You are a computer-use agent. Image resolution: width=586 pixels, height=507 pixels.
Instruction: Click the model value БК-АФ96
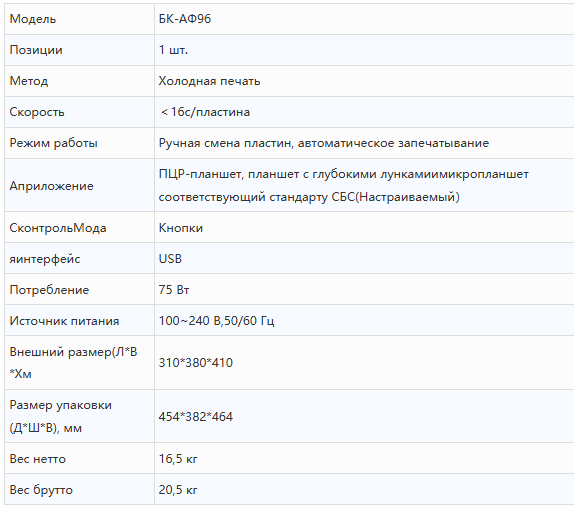click(x=185, y=19)
